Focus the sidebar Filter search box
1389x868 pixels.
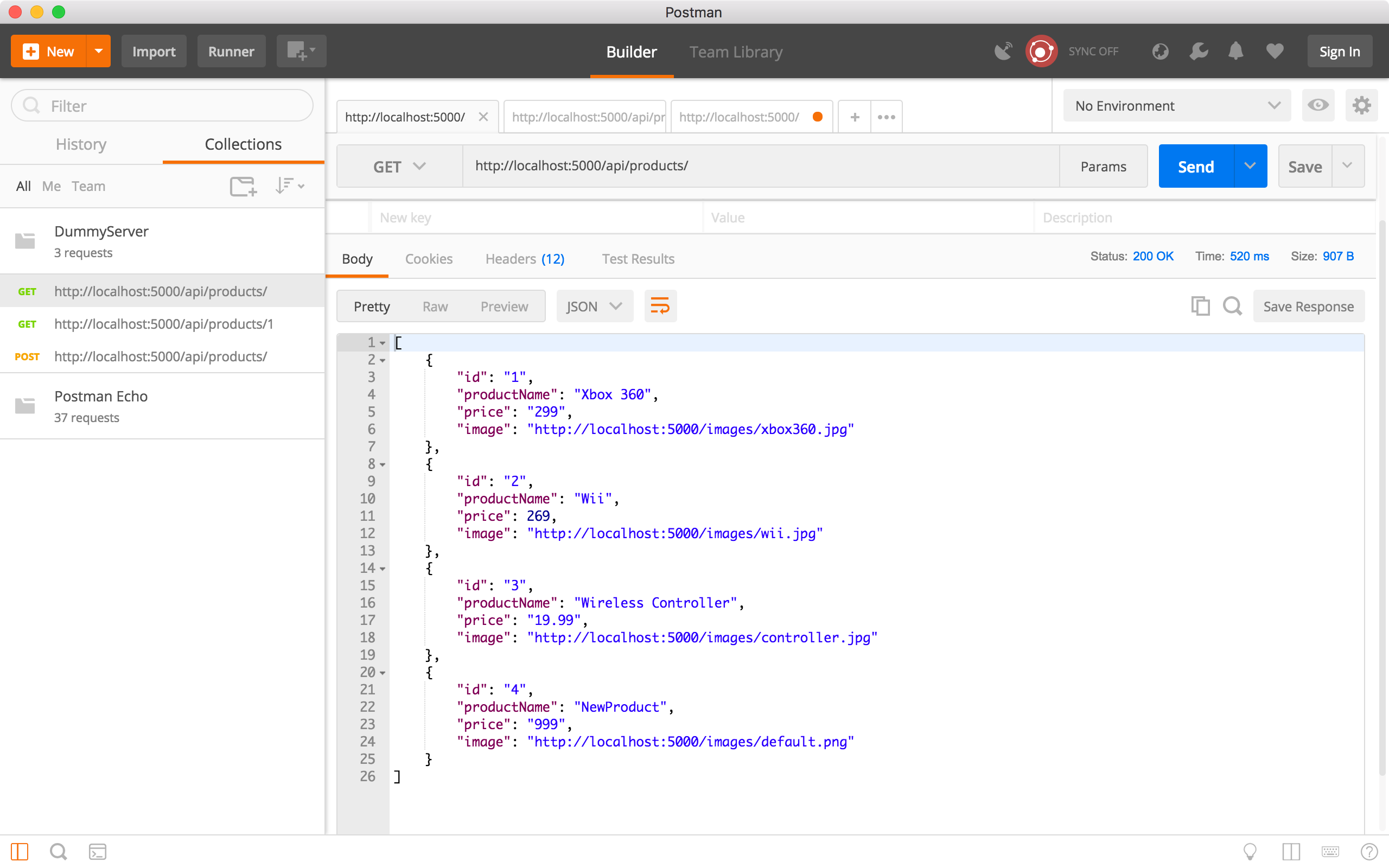coord(162,106)
